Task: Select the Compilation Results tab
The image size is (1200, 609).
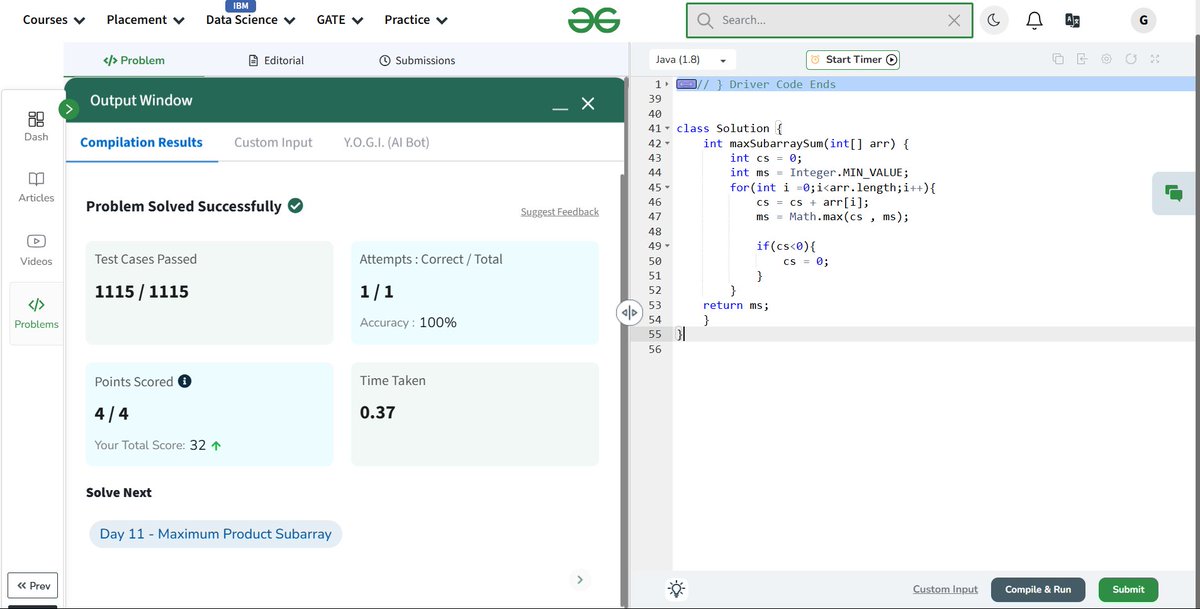Action: 141,142
